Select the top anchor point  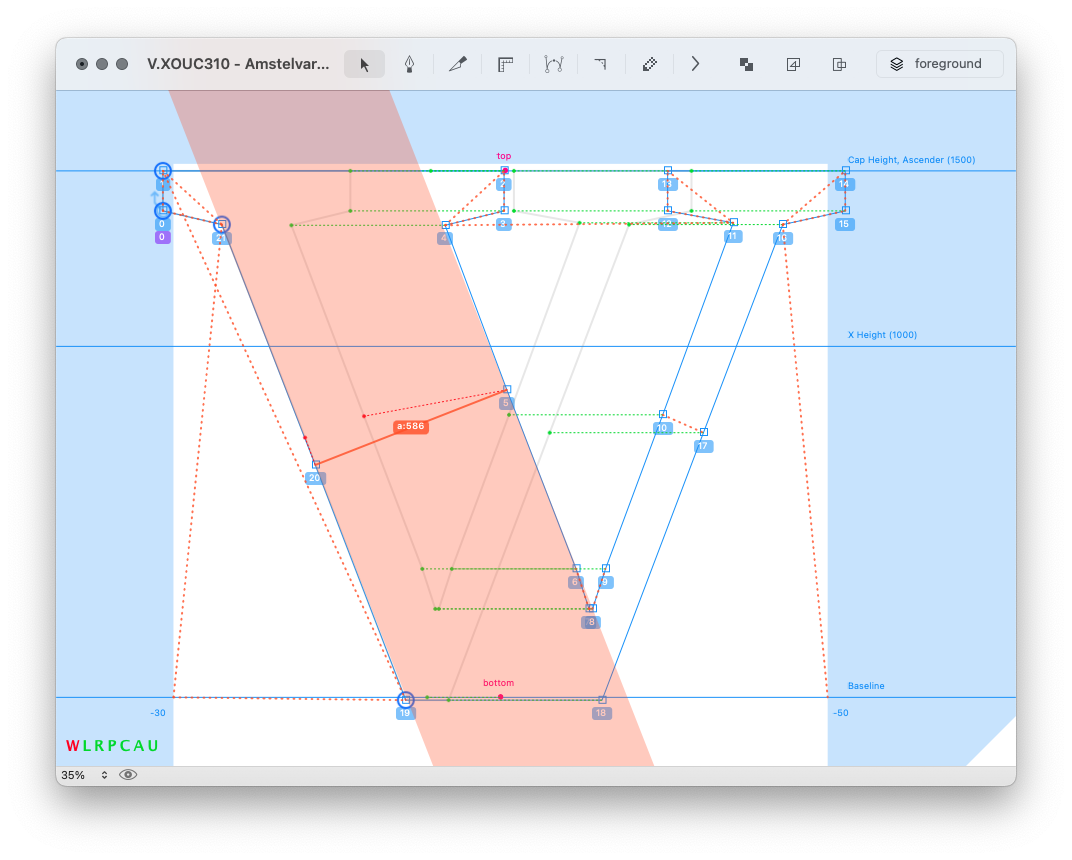pyautogui.click(x=505, y=171)
